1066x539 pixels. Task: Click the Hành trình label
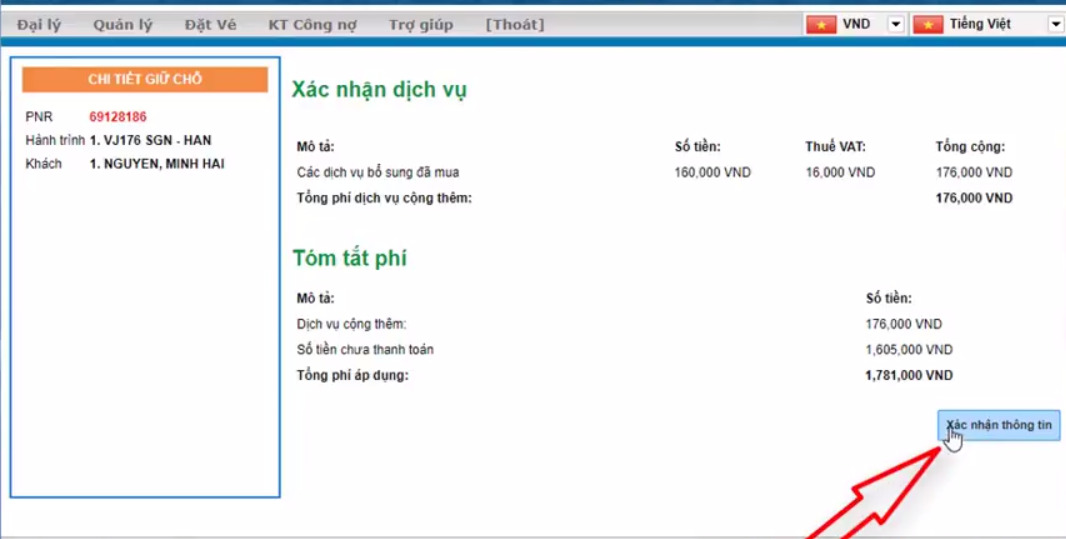55,141
